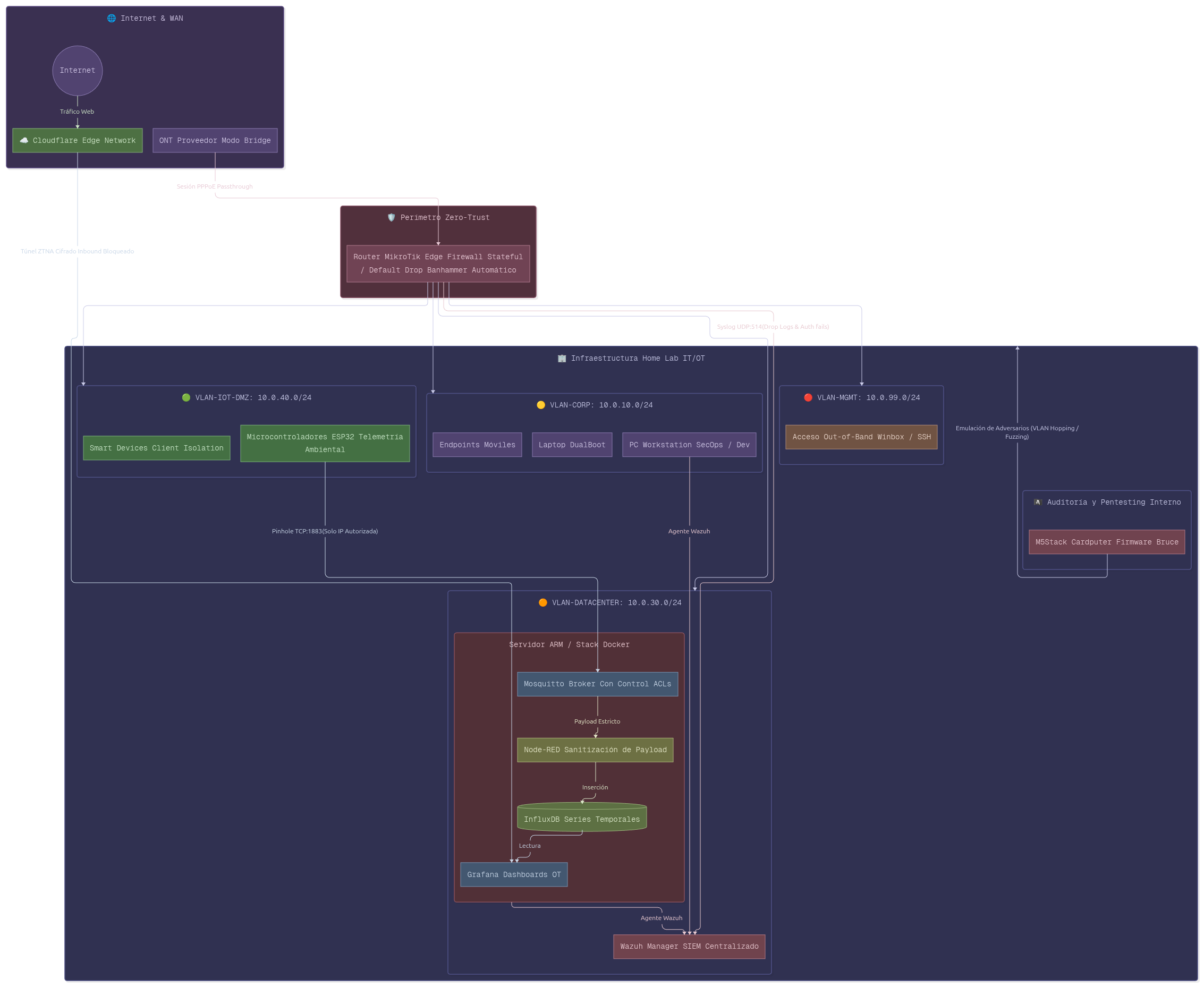Image resolution: width=1204 pixels, height=987 pixels.
Task: Click the 'VLAN-CORP: 10.0.10.0/24' title
Action: pyautogui.click(x=601, y=405)
